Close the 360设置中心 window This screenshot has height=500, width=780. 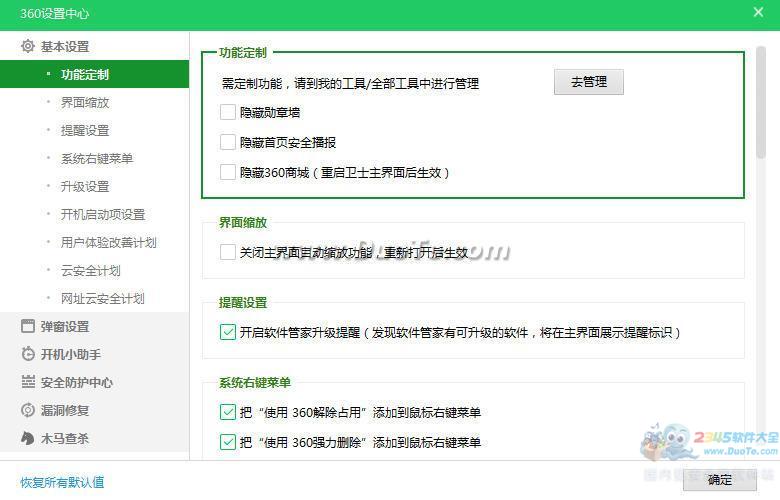(758, 13)
